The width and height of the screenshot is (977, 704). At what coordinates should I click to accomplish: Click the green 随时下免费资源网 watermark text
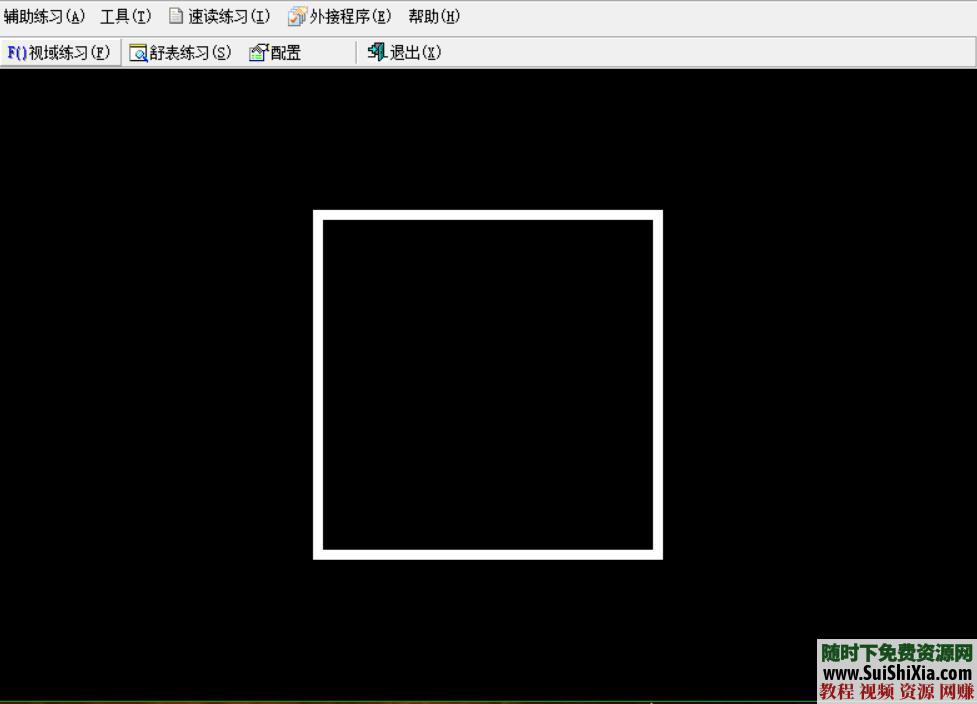(897, 653)
